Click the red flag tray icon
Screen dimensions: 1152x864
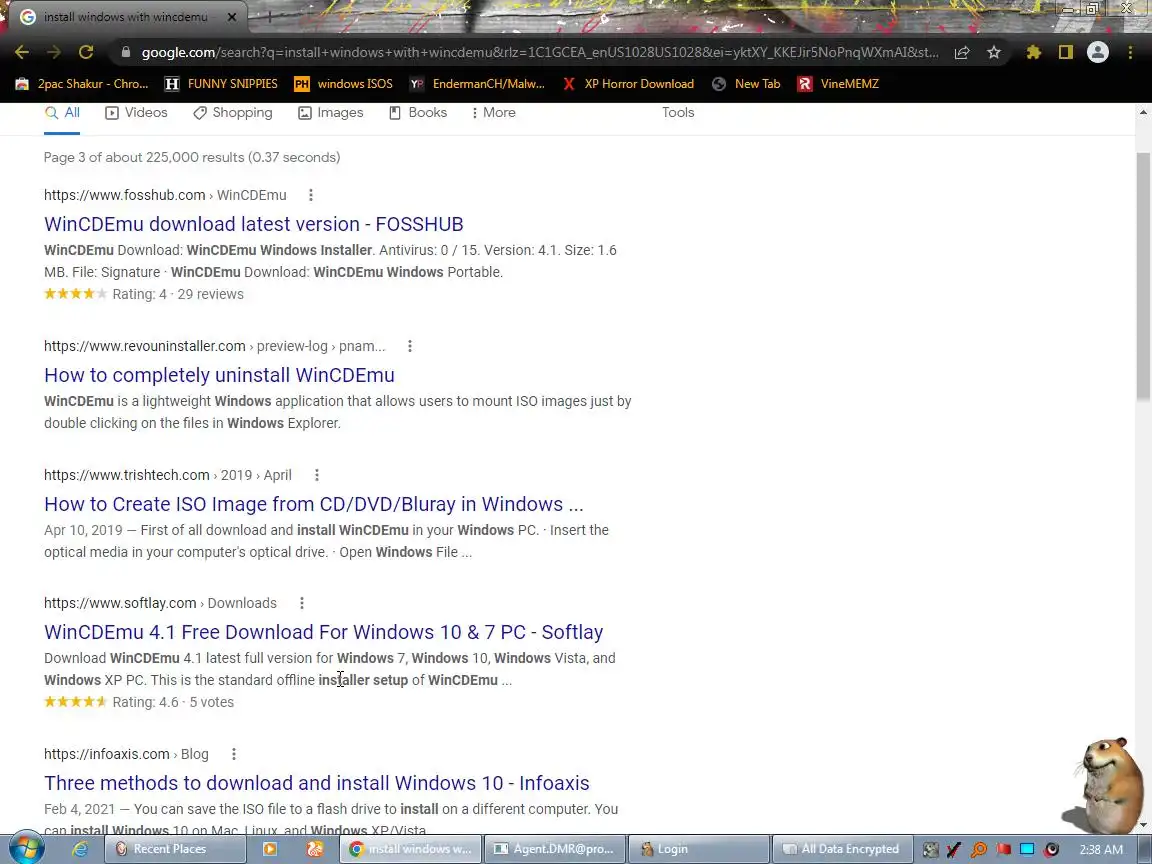tap(1003, 849)
